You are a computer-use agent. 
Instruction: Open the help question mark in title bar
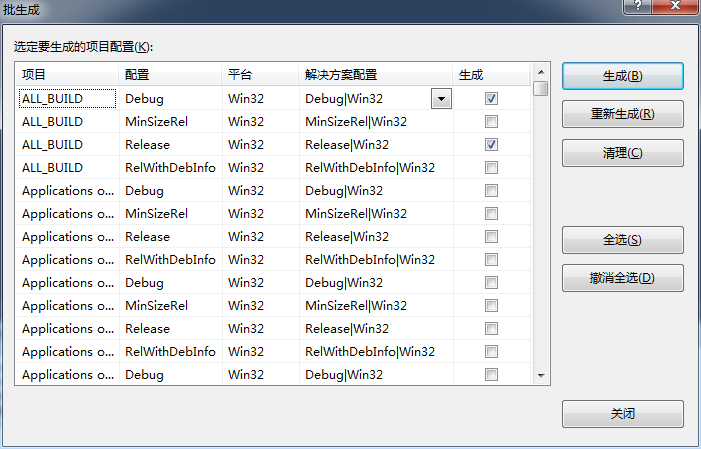638,6
